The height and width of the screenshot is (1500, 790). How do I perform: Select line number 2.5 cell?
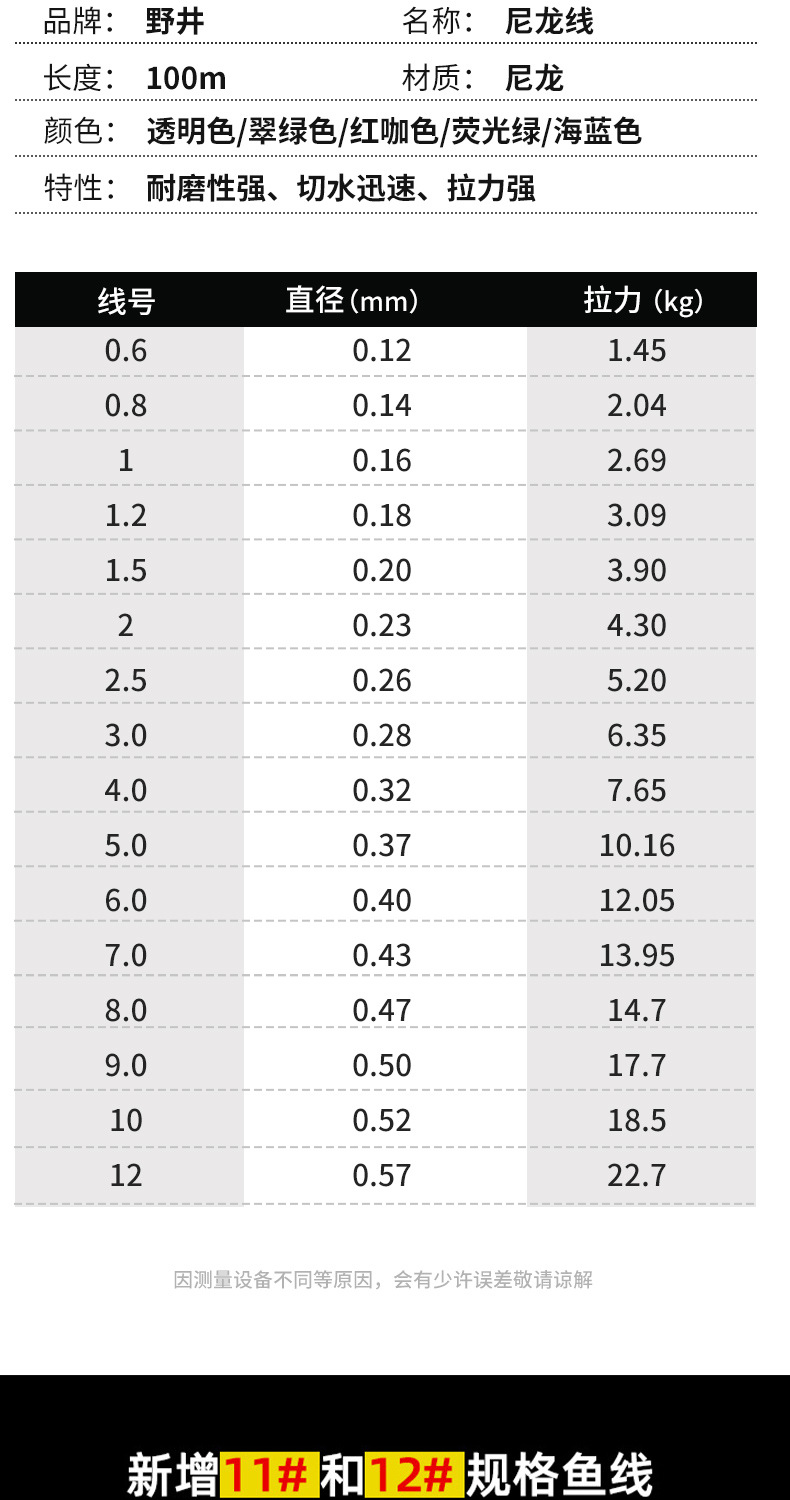coord(126,681)
